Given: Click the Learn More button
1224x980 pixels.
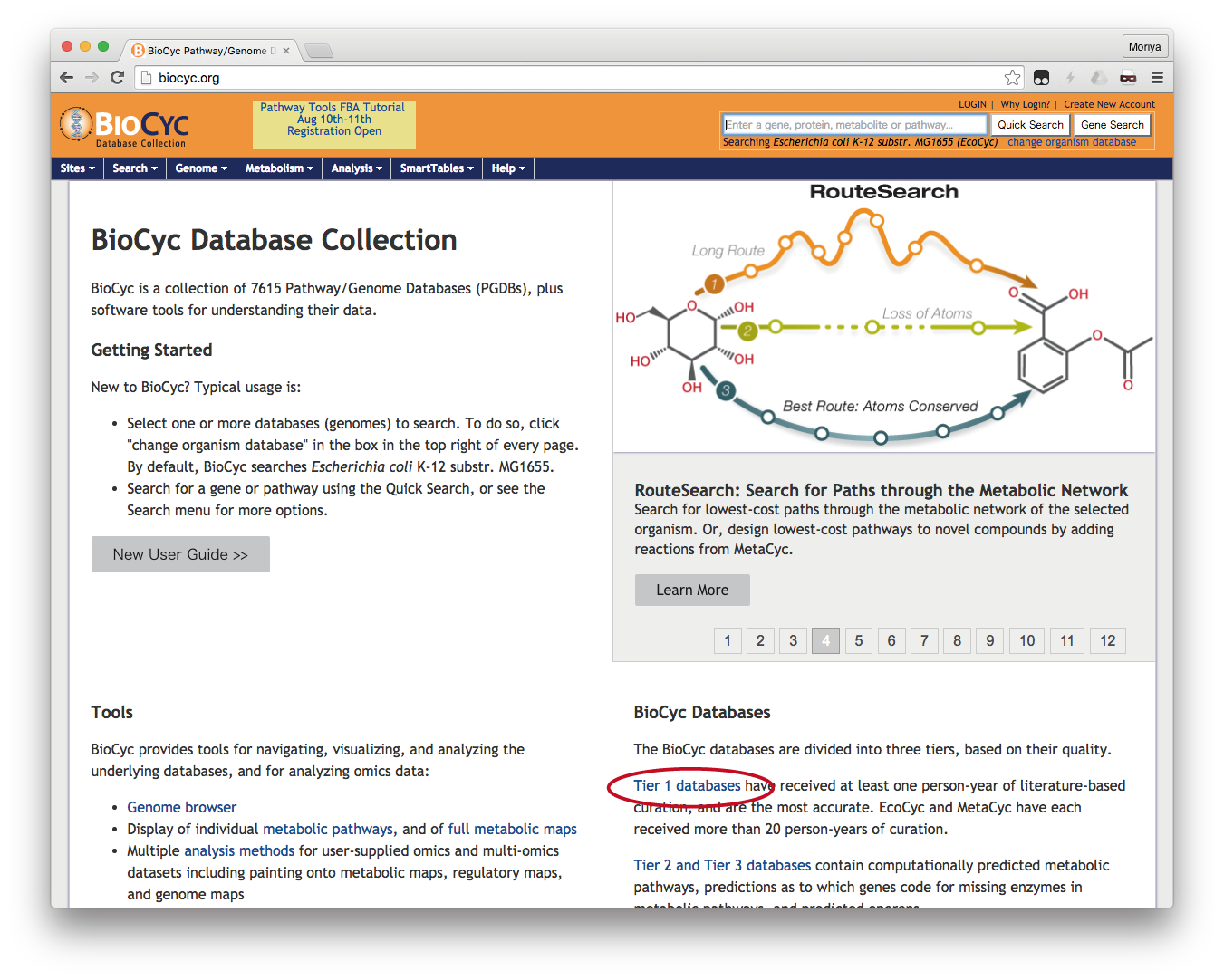Looking at the screenshot, I should 692,590.
